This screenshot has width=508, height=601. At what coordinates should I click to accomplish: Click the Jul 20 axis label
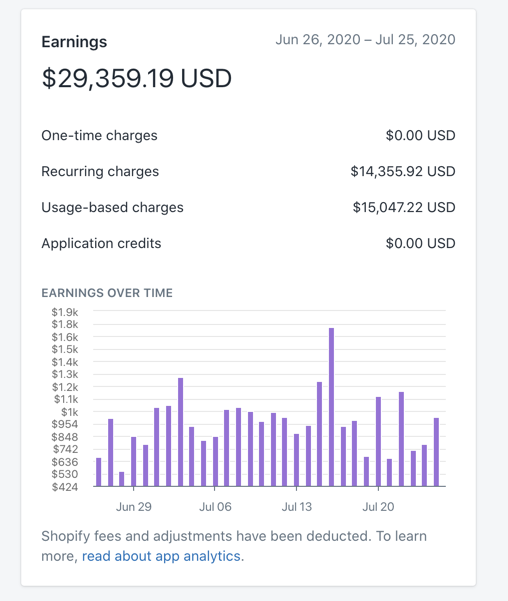(378, 507)
